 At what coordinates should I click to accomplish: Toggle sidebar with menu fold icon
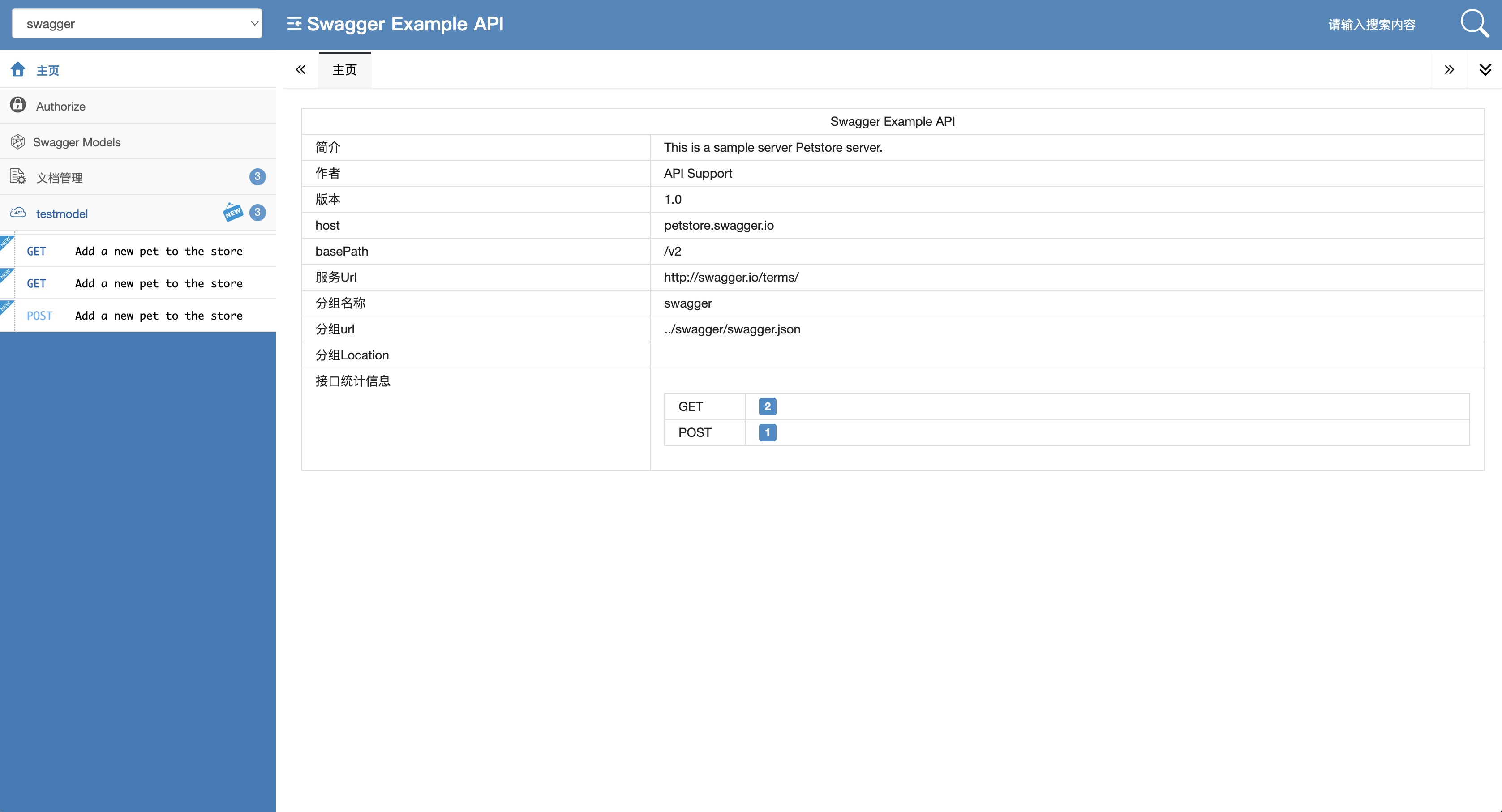click(294, 24)
